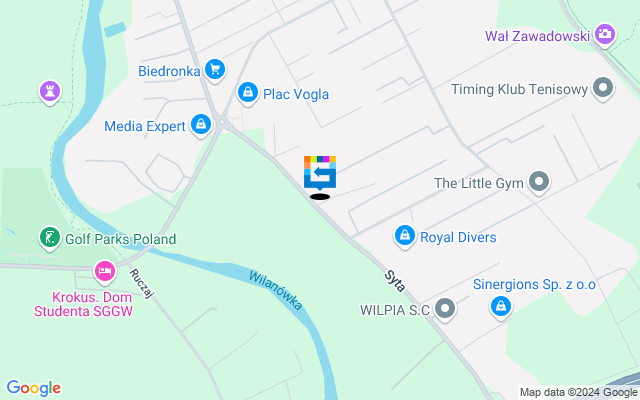Viewport: 640px width, 400px height.
Task: Select the WILPIA S.C location marker
Action: coord(445,309)
